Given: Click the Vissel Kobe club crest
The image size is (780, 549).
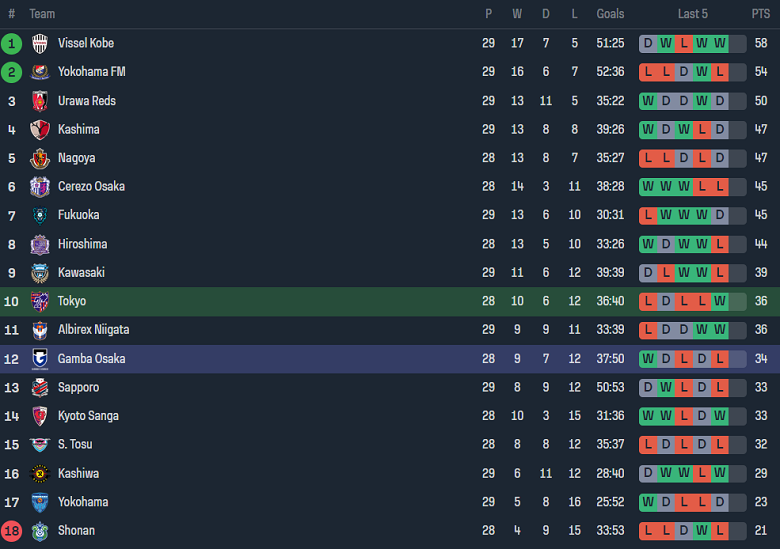Looking at the screenshot, I should coord(40,43).
